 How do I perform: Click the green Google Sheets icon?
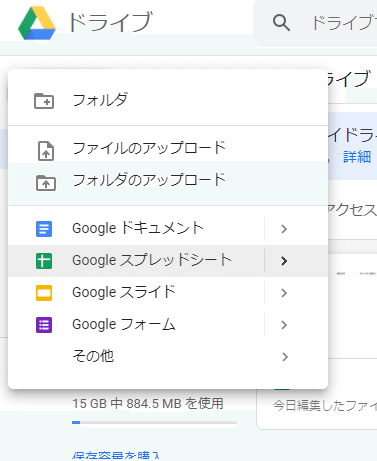click(44, 261)
